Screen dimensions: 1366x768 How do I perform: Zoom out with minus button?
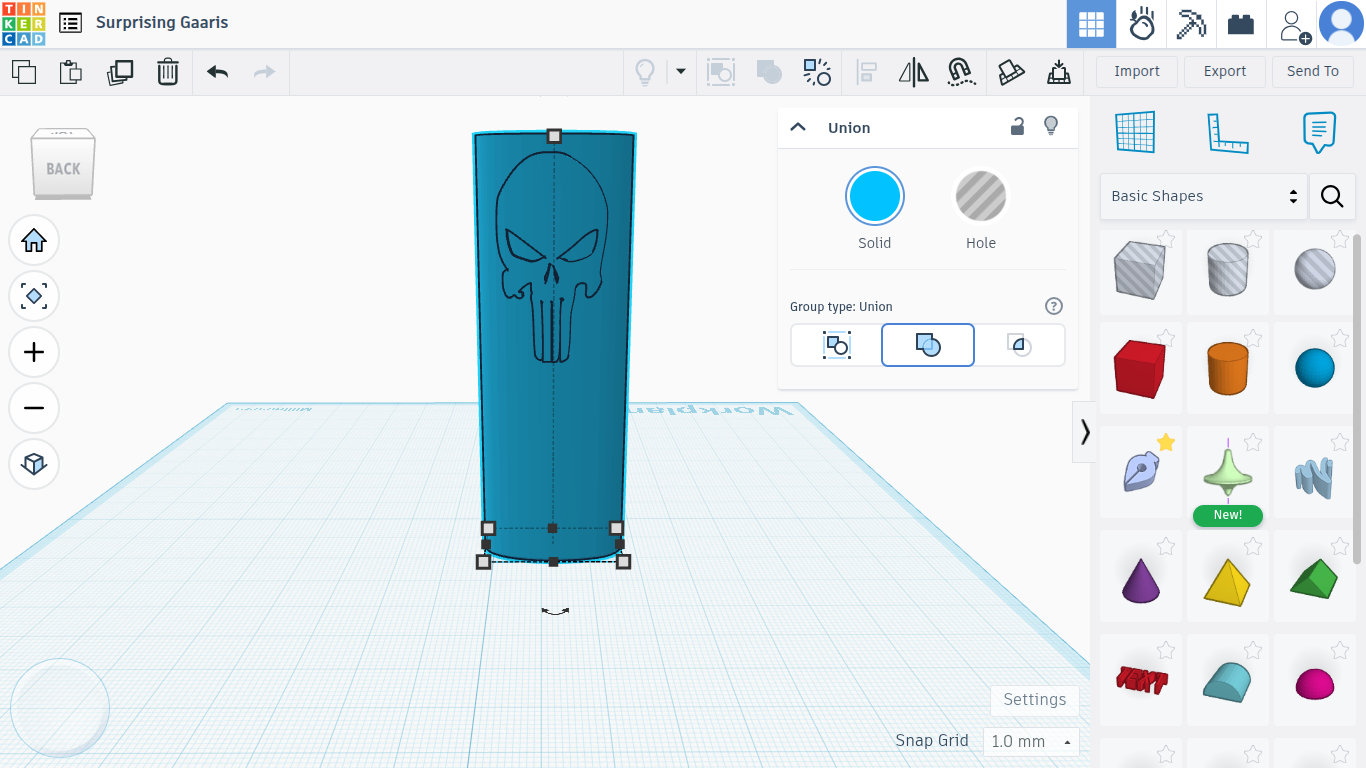[34, 408]
